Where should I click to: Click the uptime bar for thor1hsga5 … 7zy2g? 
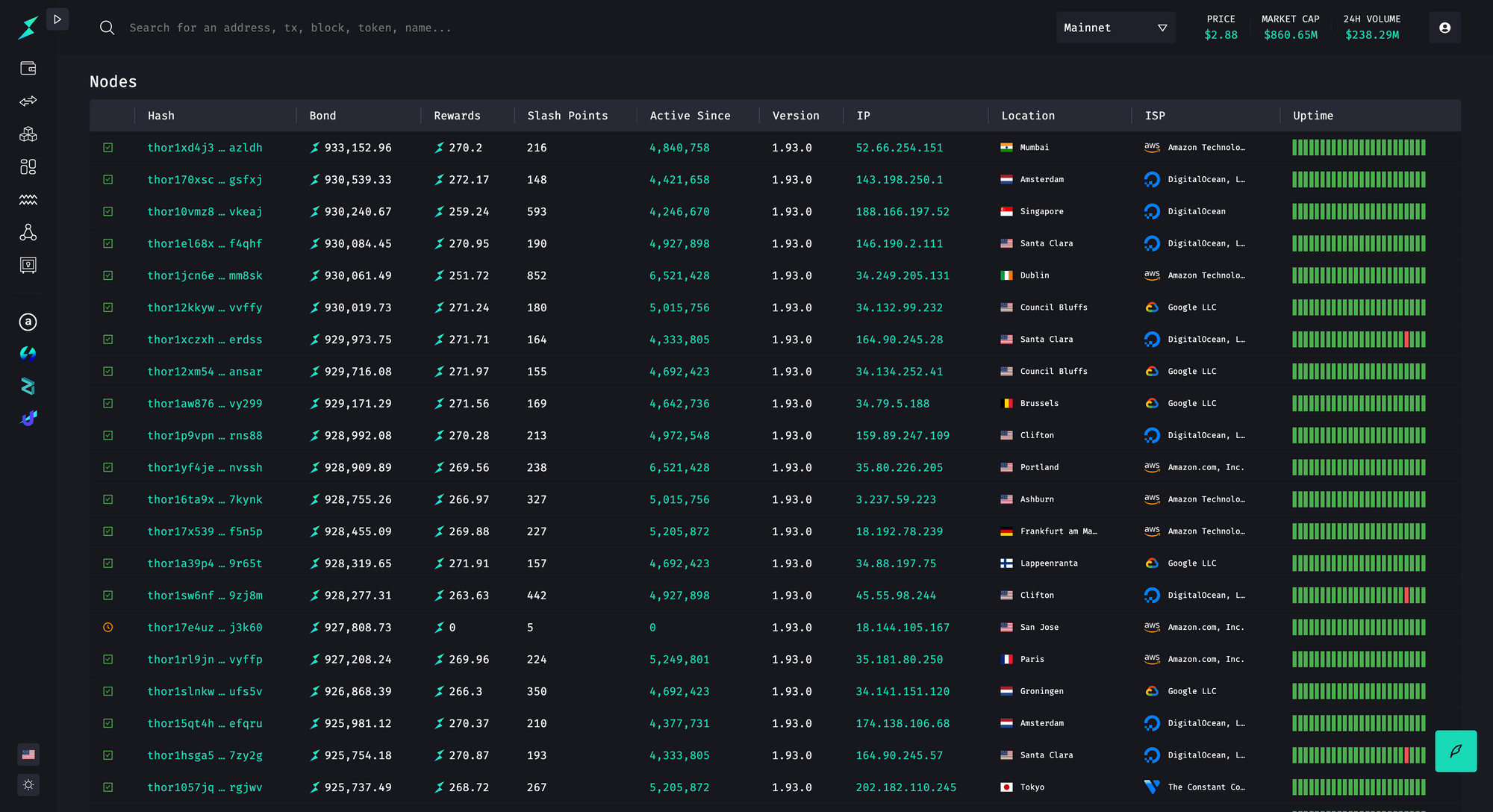pos(1359,755)
